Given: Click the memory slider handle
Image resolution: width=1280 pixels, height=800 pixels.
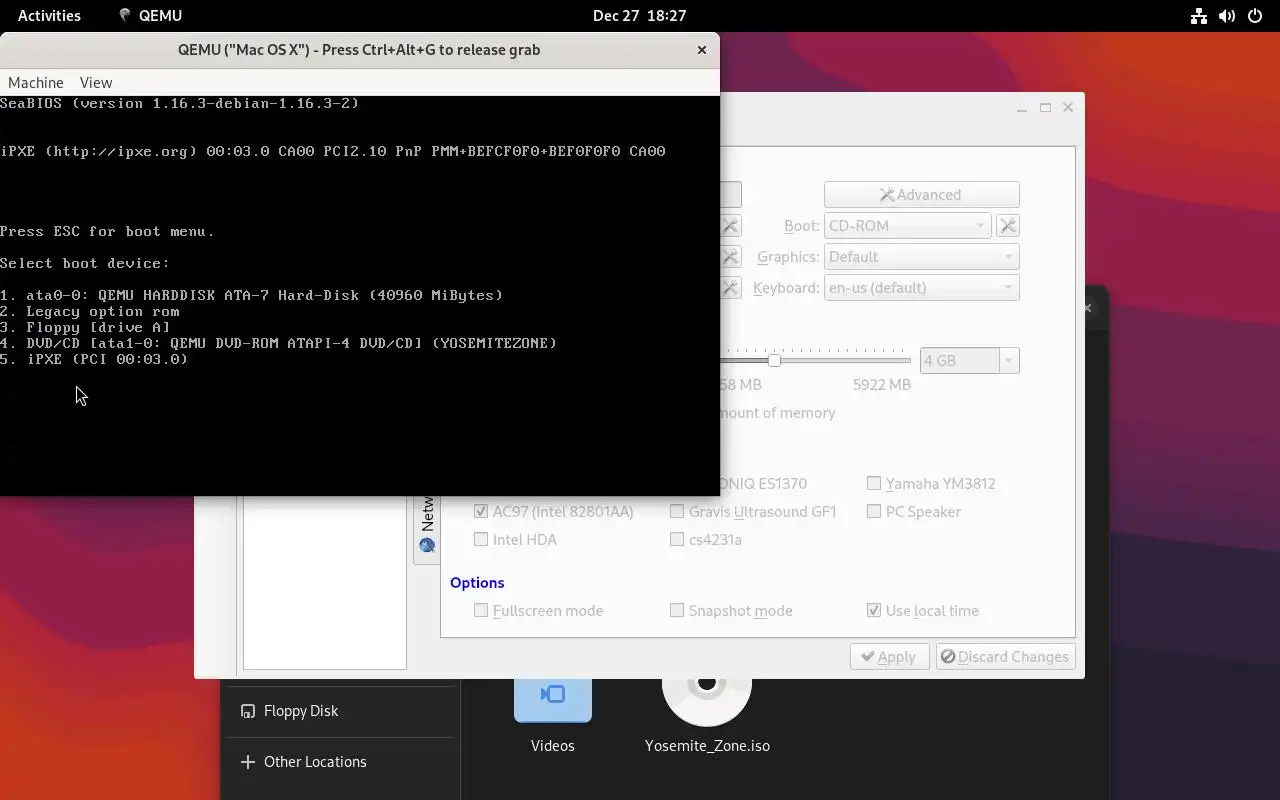Looking at the screenshot, I should 774,360.
